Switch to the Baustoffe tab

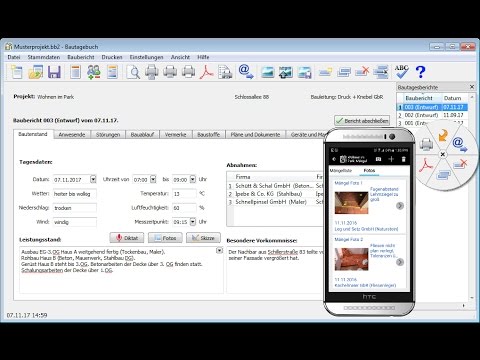(208, 135)
